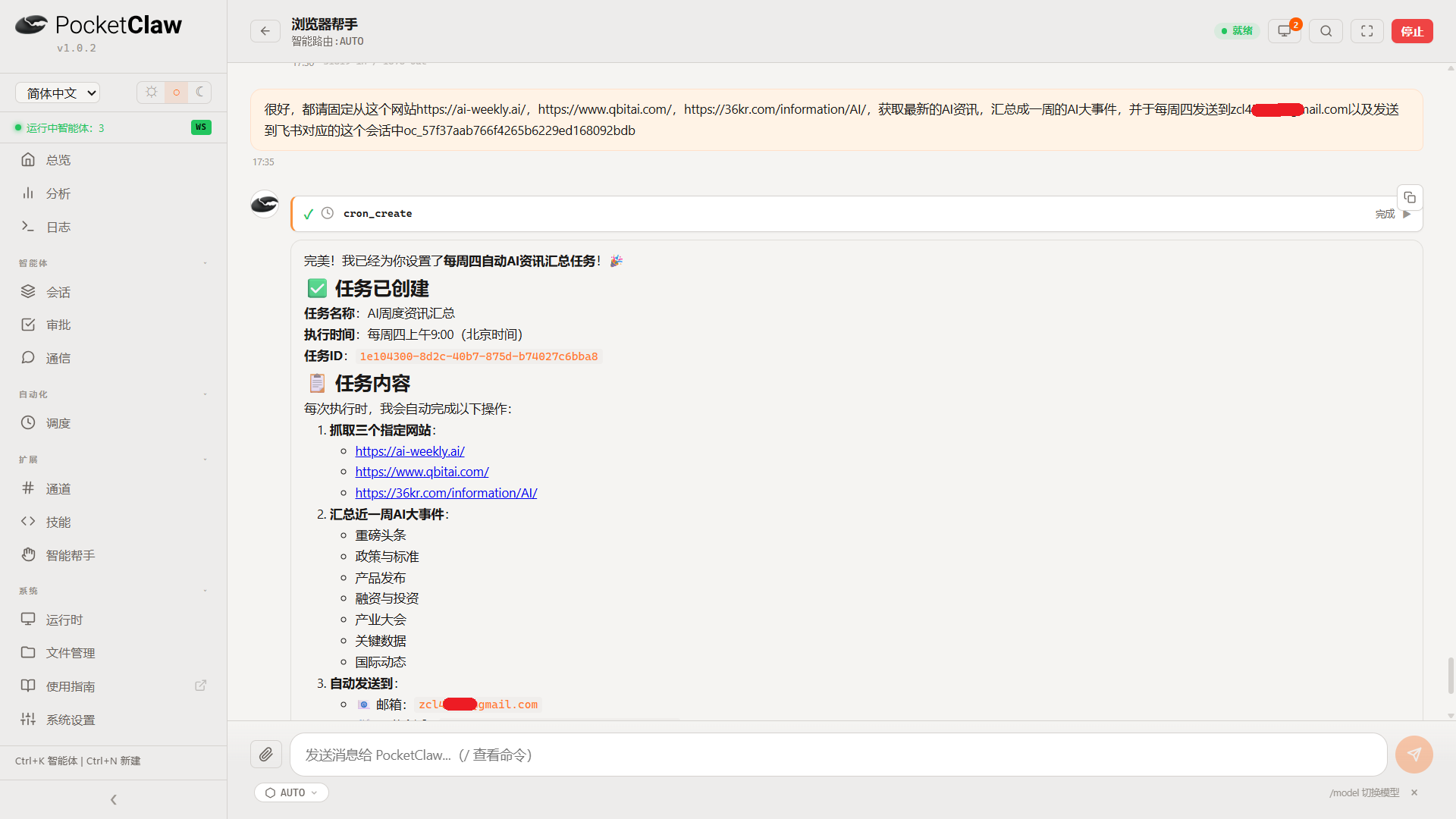Click the 重磅头条 list item
The height and width of the screenshot is (819, 1456).
pyautogui.click(x=381, y=535)
